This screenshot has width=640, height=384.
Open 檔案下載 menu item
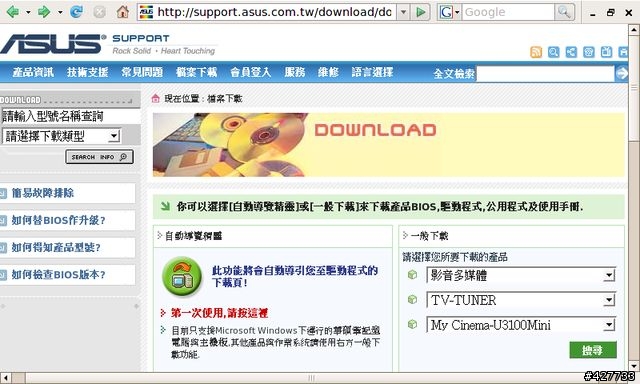[x=196, y=72]
